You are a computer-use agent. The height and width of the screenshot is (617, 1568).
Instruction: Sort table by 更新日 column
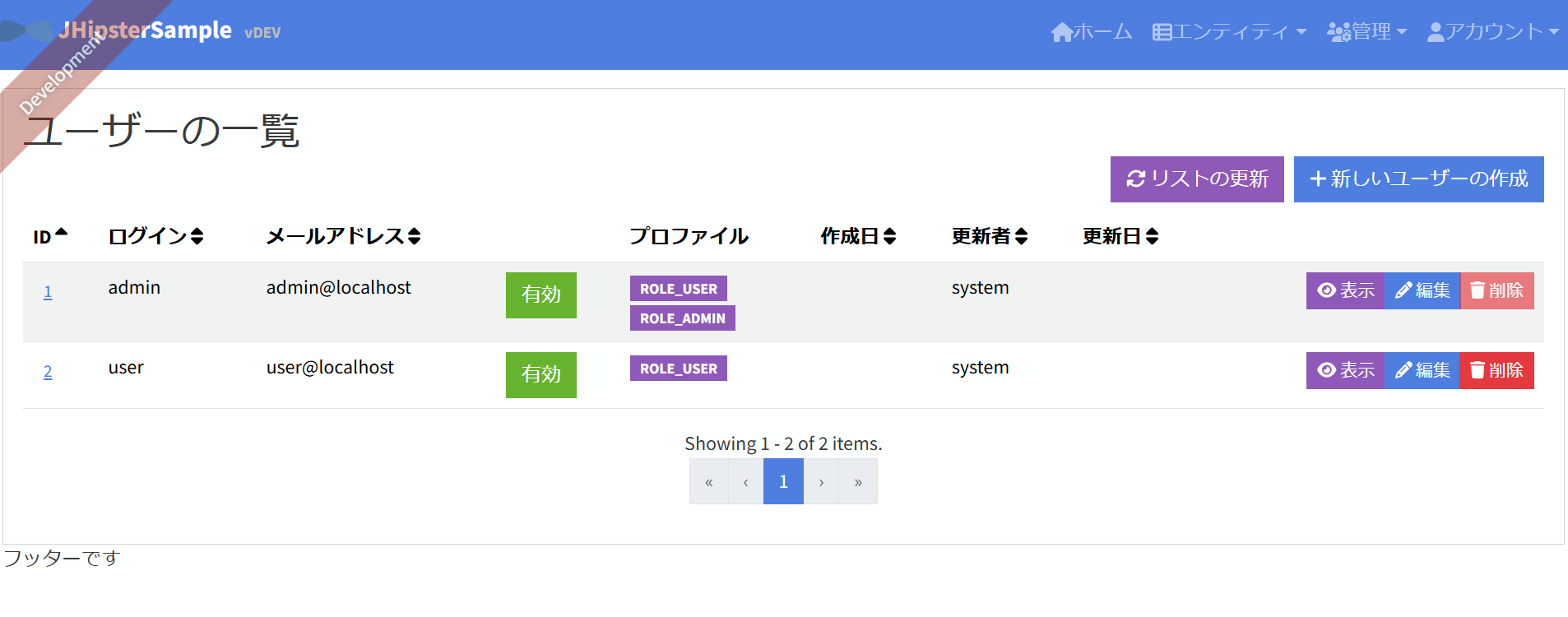[1120, 236]
